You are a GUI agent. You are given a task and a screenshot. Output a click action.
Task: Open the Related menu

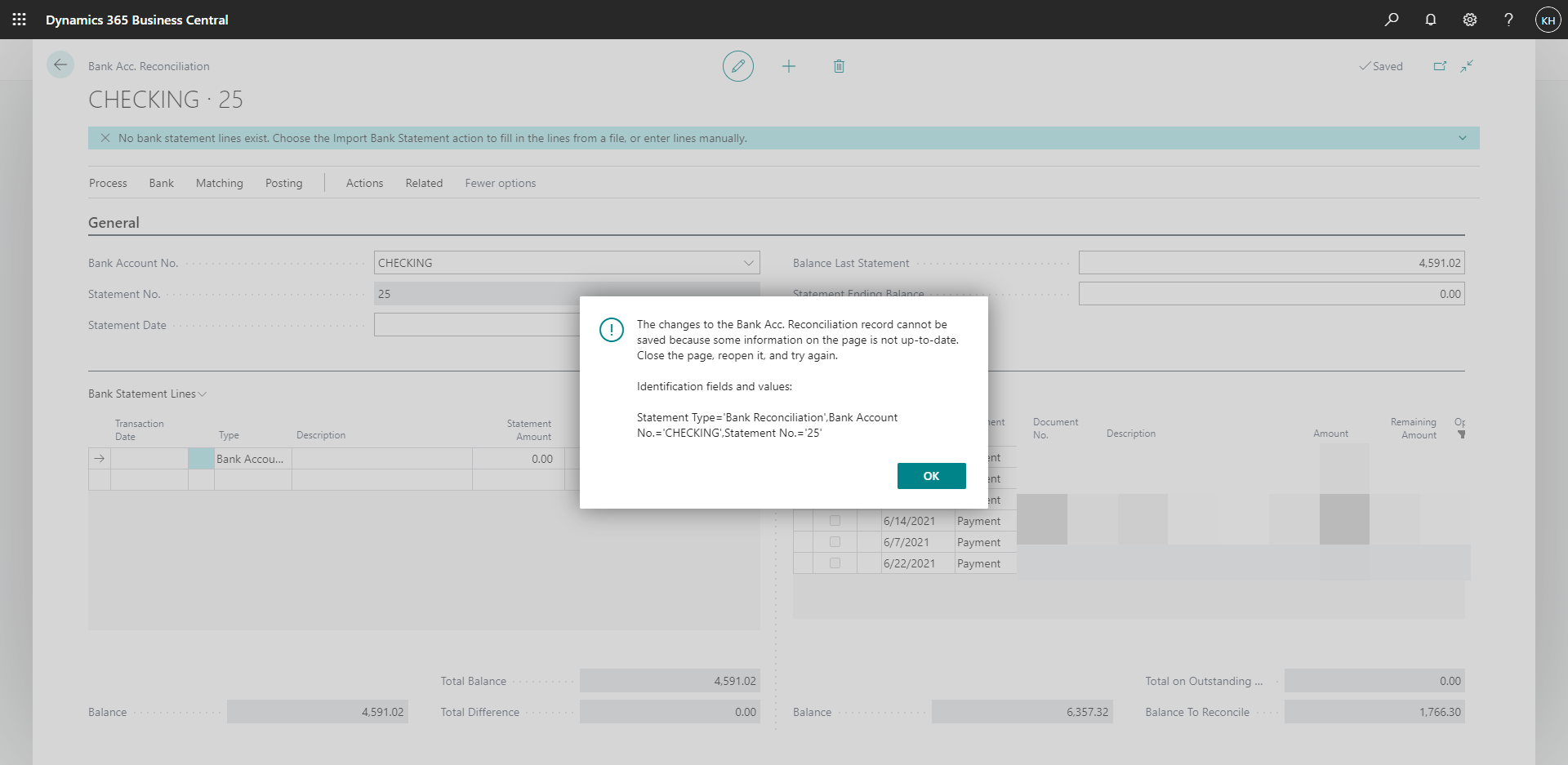click(x=424, y=183)
